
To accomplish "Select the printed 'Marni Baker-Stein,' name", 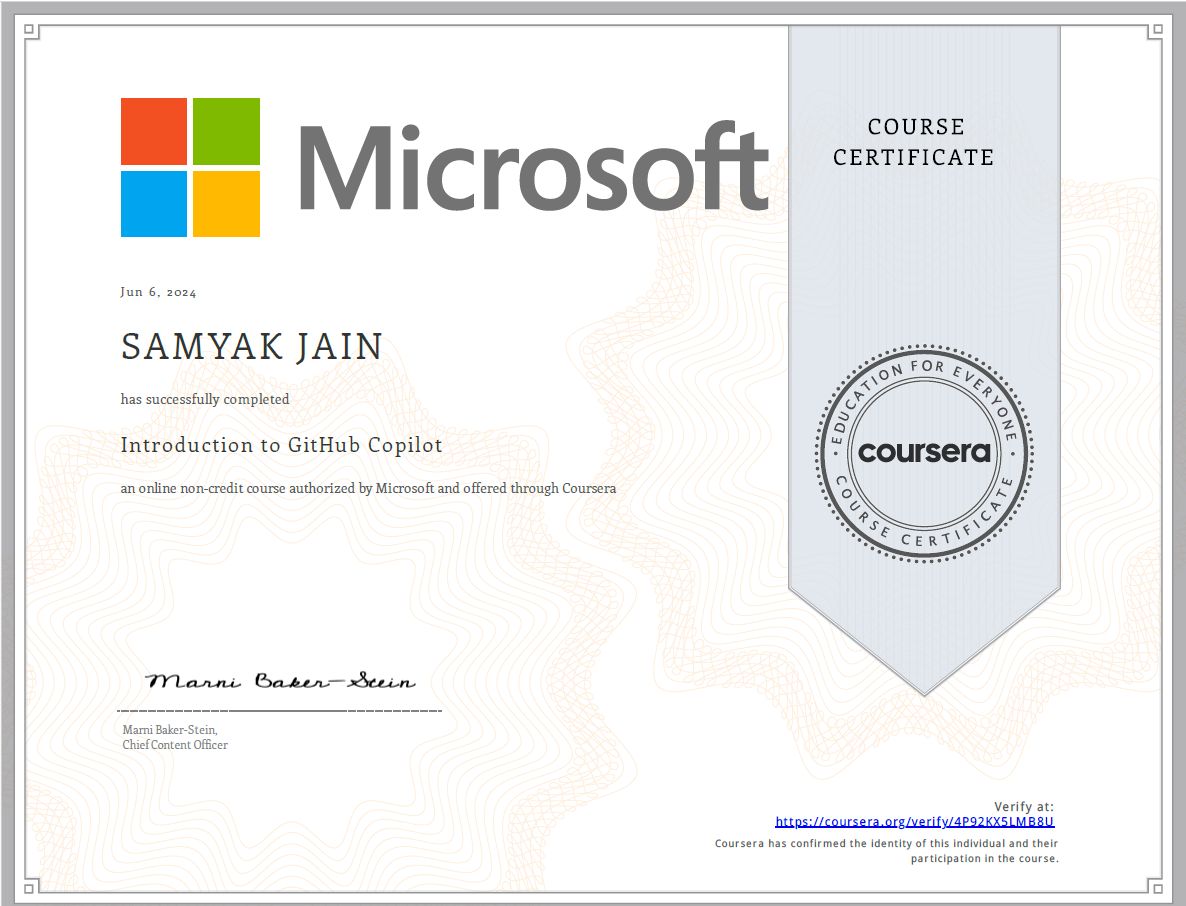I will click(170, 730).
